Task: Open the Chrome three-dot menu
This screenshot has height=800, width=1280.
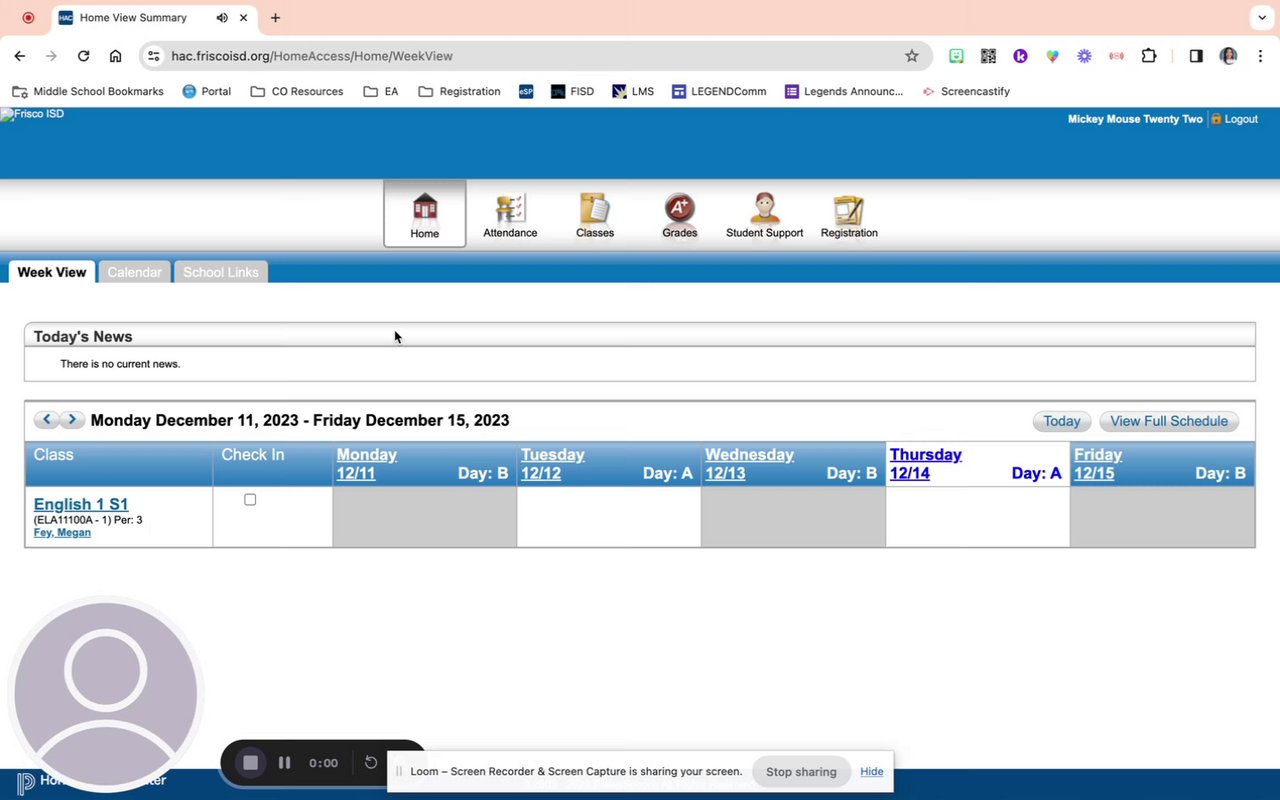Action: 1260,56
